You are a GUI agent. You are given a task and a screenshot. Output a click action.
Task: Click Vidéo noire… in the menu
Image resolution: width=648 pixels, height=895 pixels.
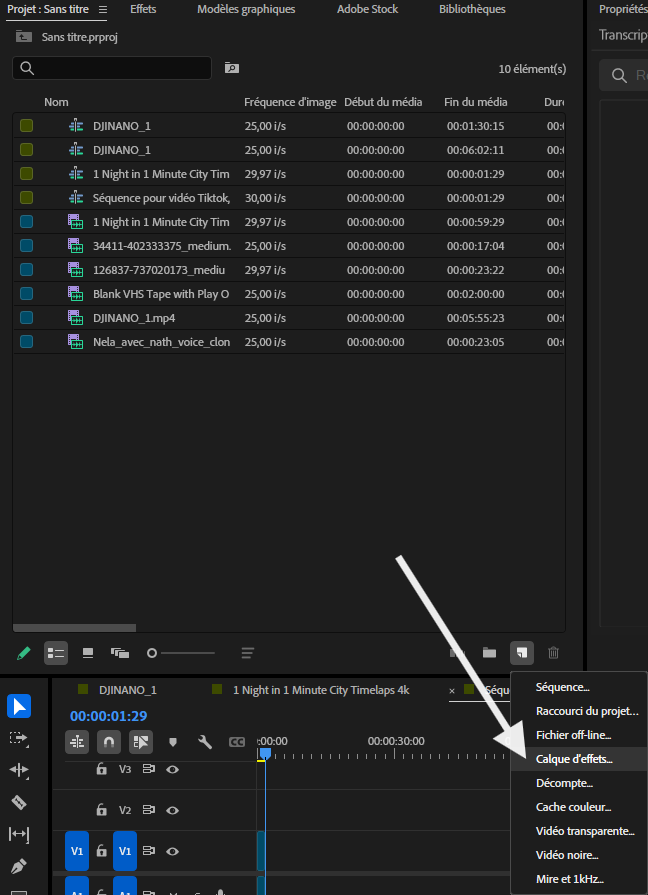[567, 855]
